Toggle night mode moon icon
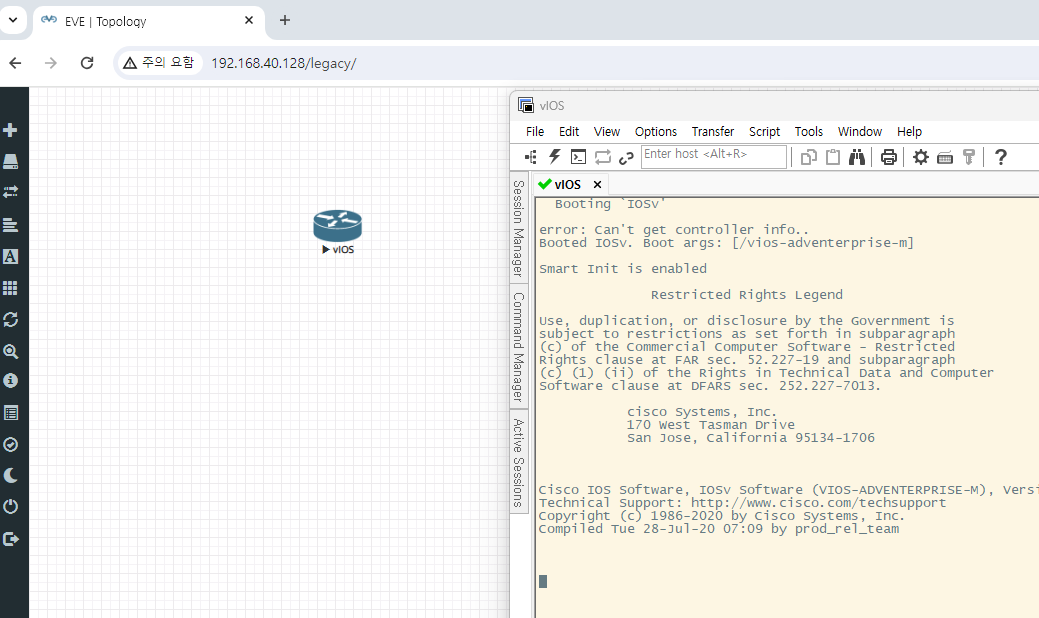 10,475
